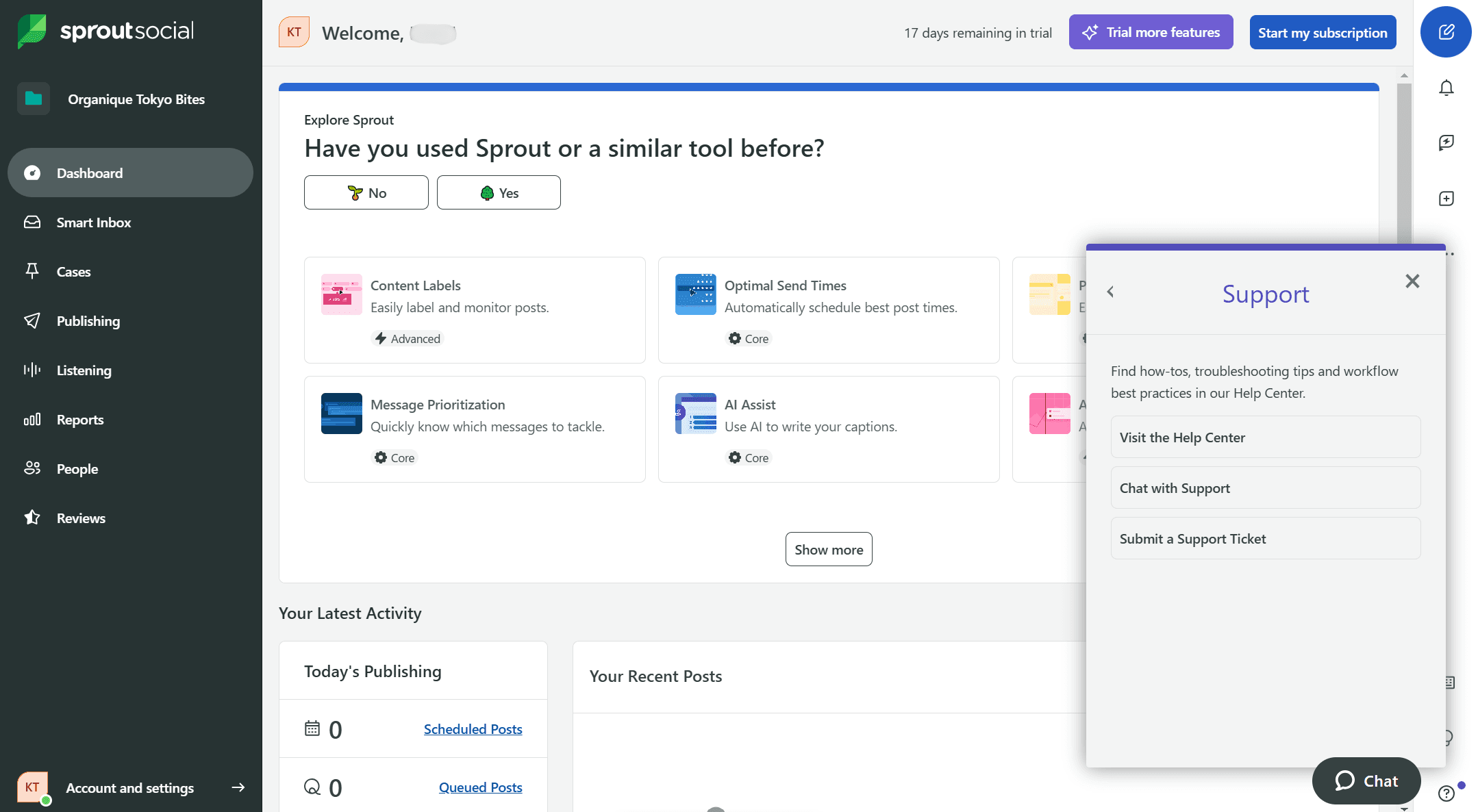Open the lightning message icon
Viewport: 1478px width, 812px height.
(x=1446, y=142)
